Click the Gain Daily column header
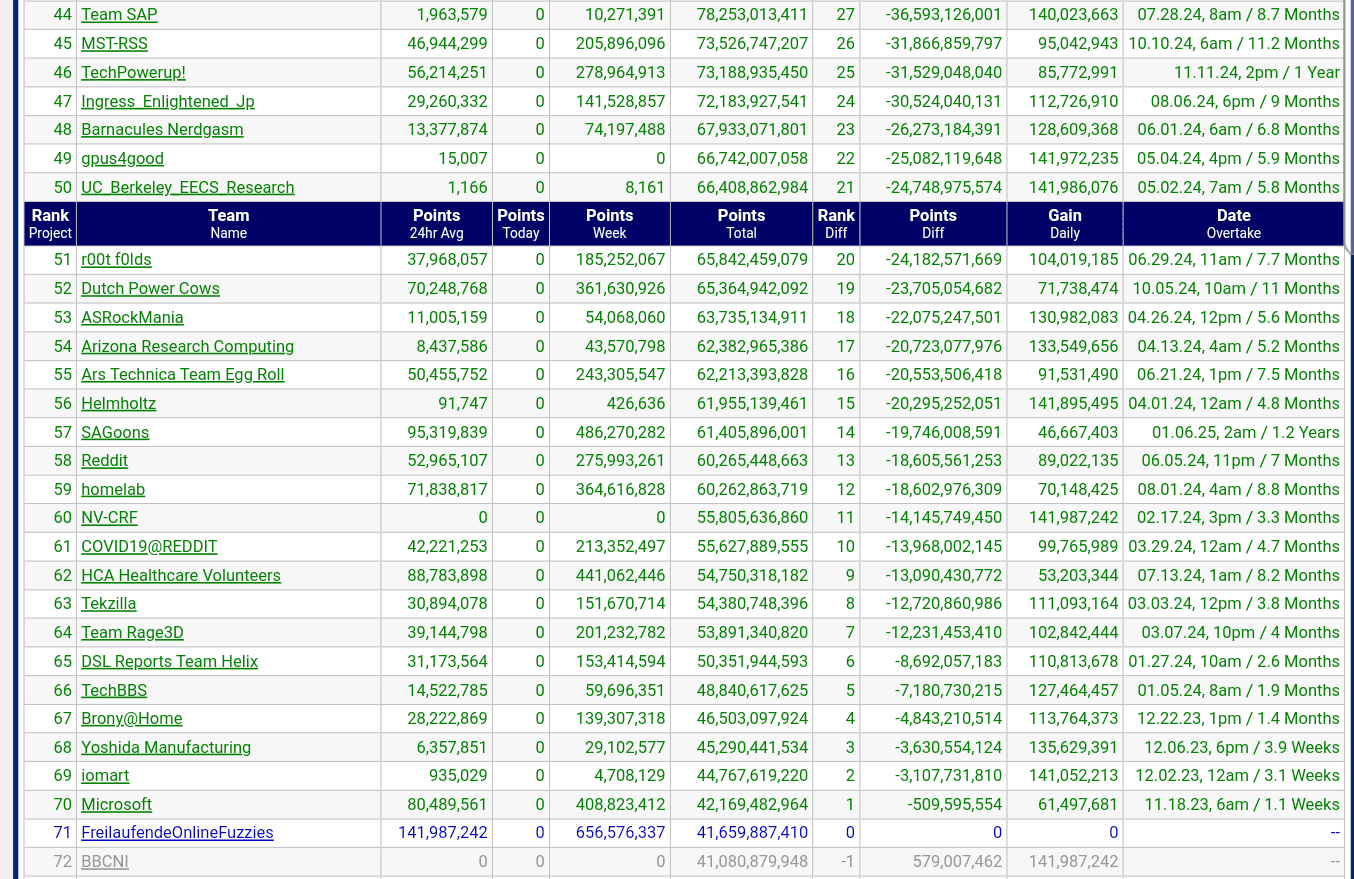This screenshot has height=879, width=1354. (1065, 224)
